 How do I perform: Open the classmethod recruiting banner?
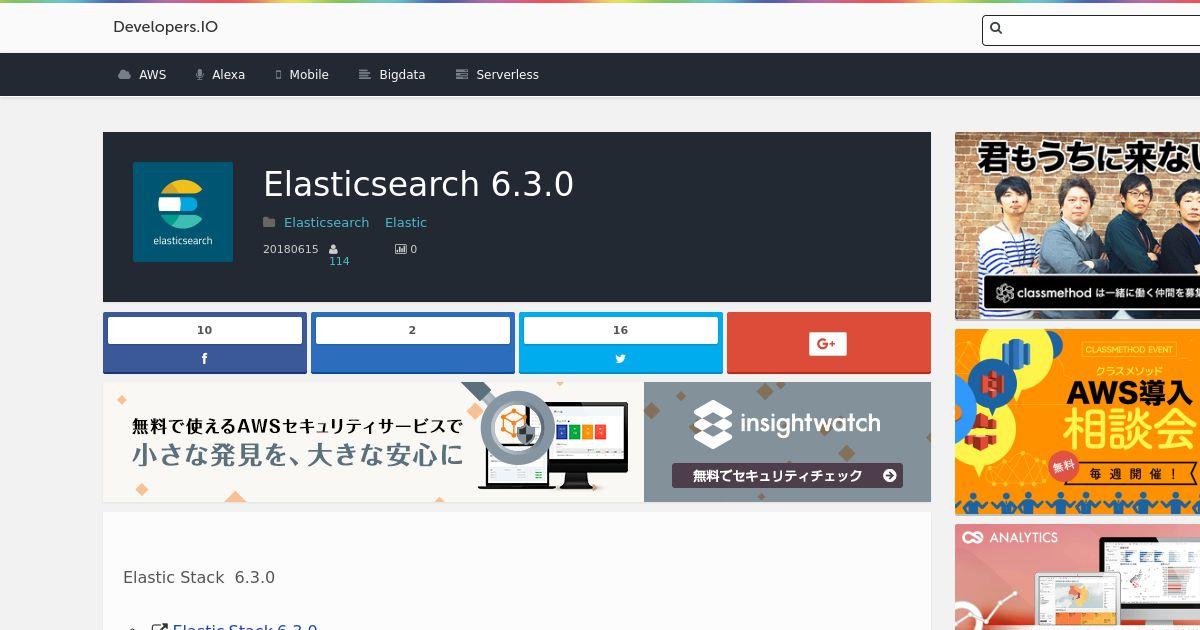[1077, 226]
